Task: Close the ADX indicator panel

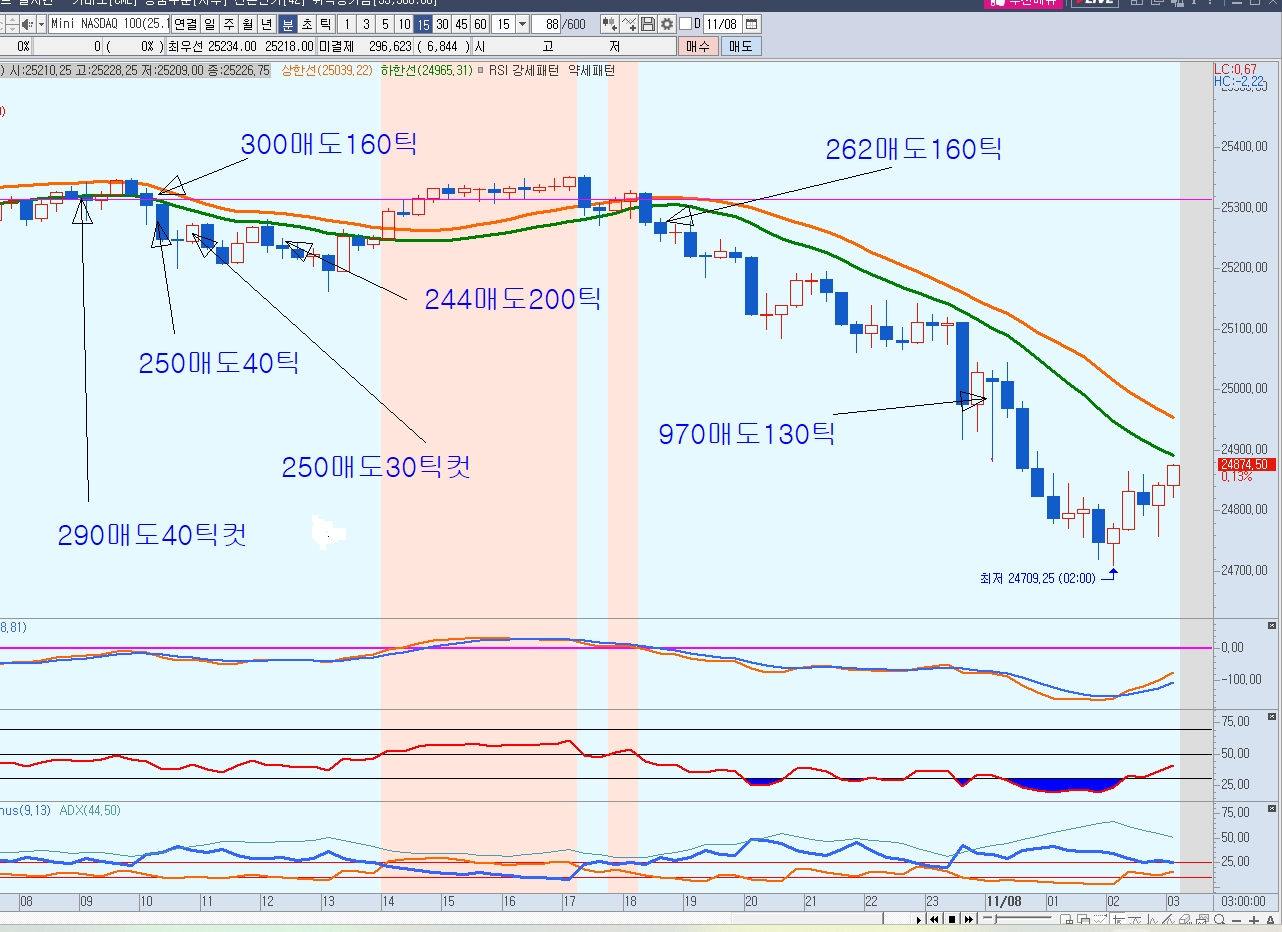Action: 1272,808
